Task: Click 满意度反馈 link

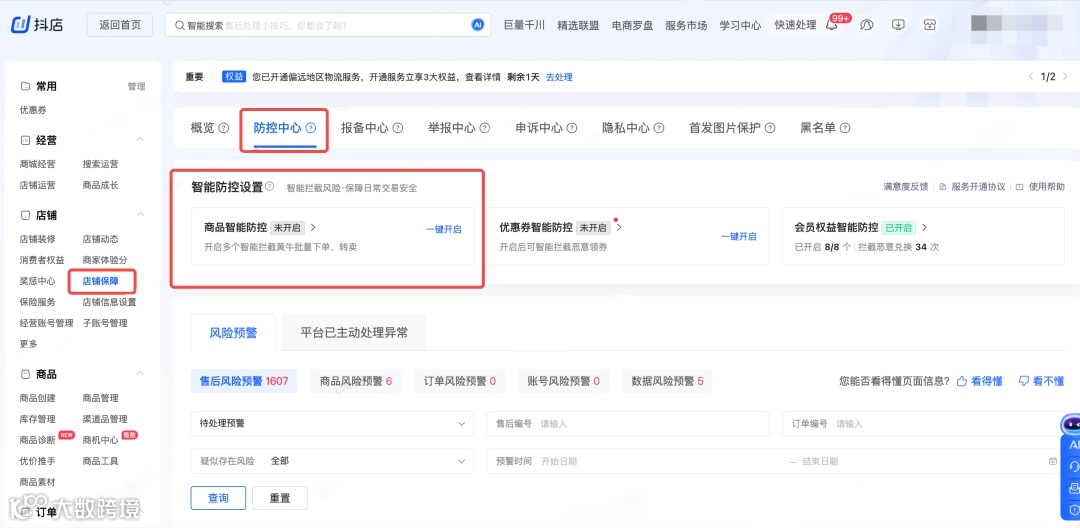Action: (906, 187)
